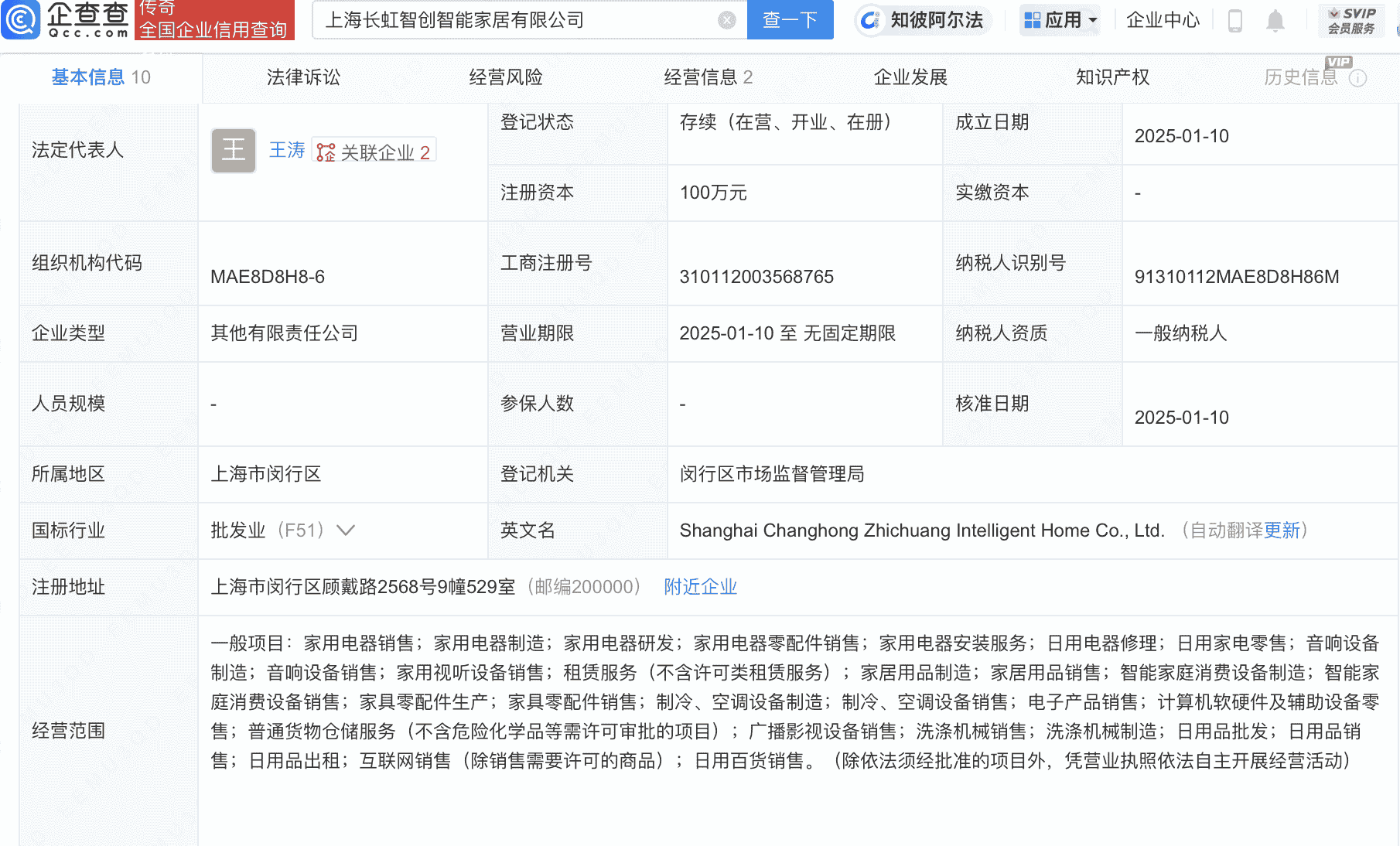Click the history info help icon
This screenshot has height=846, width=1400.
(1357, 78)
